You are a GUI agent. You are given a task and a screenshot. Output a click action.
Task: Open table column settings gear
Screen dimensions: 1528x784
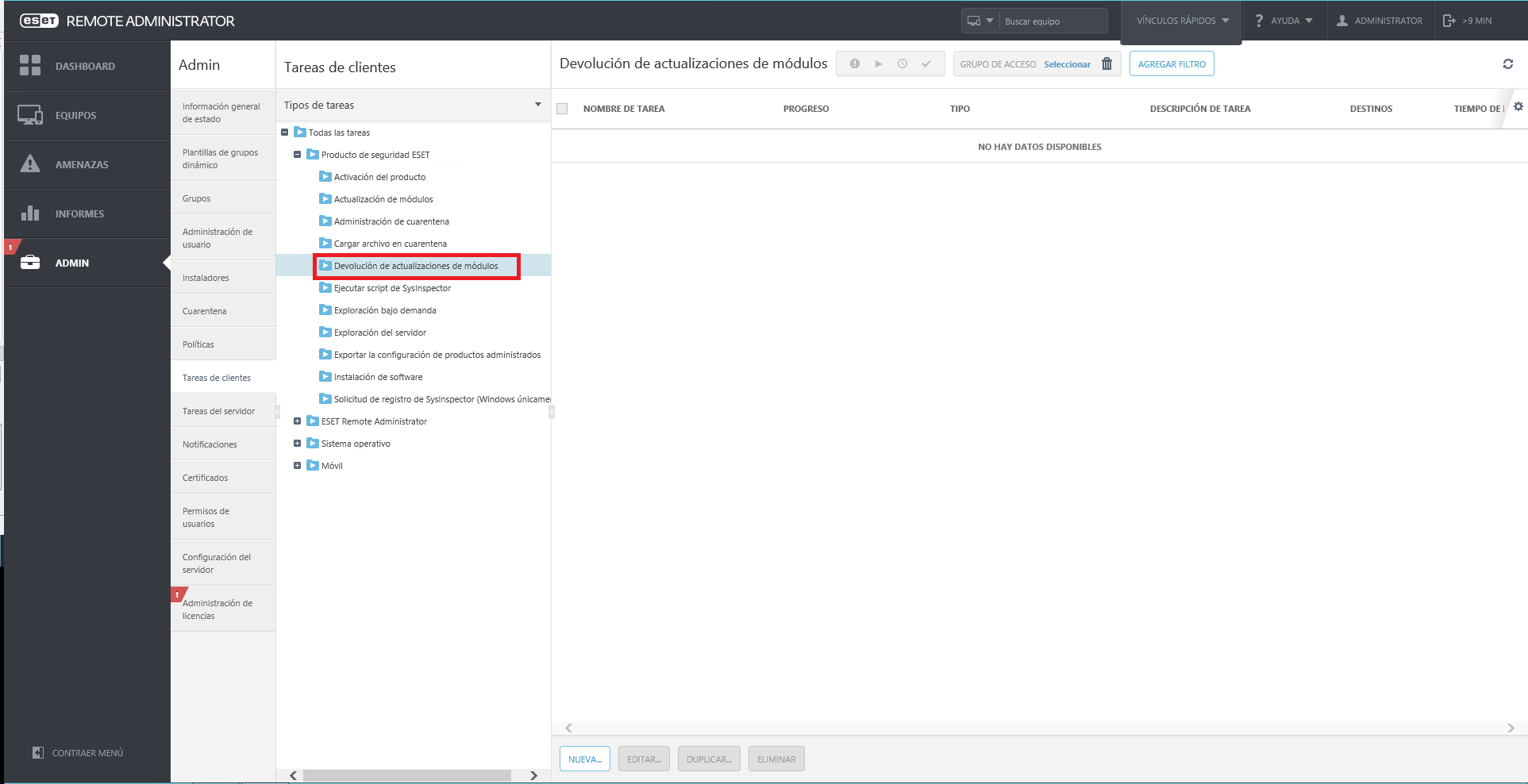[x=1518, y=106]
